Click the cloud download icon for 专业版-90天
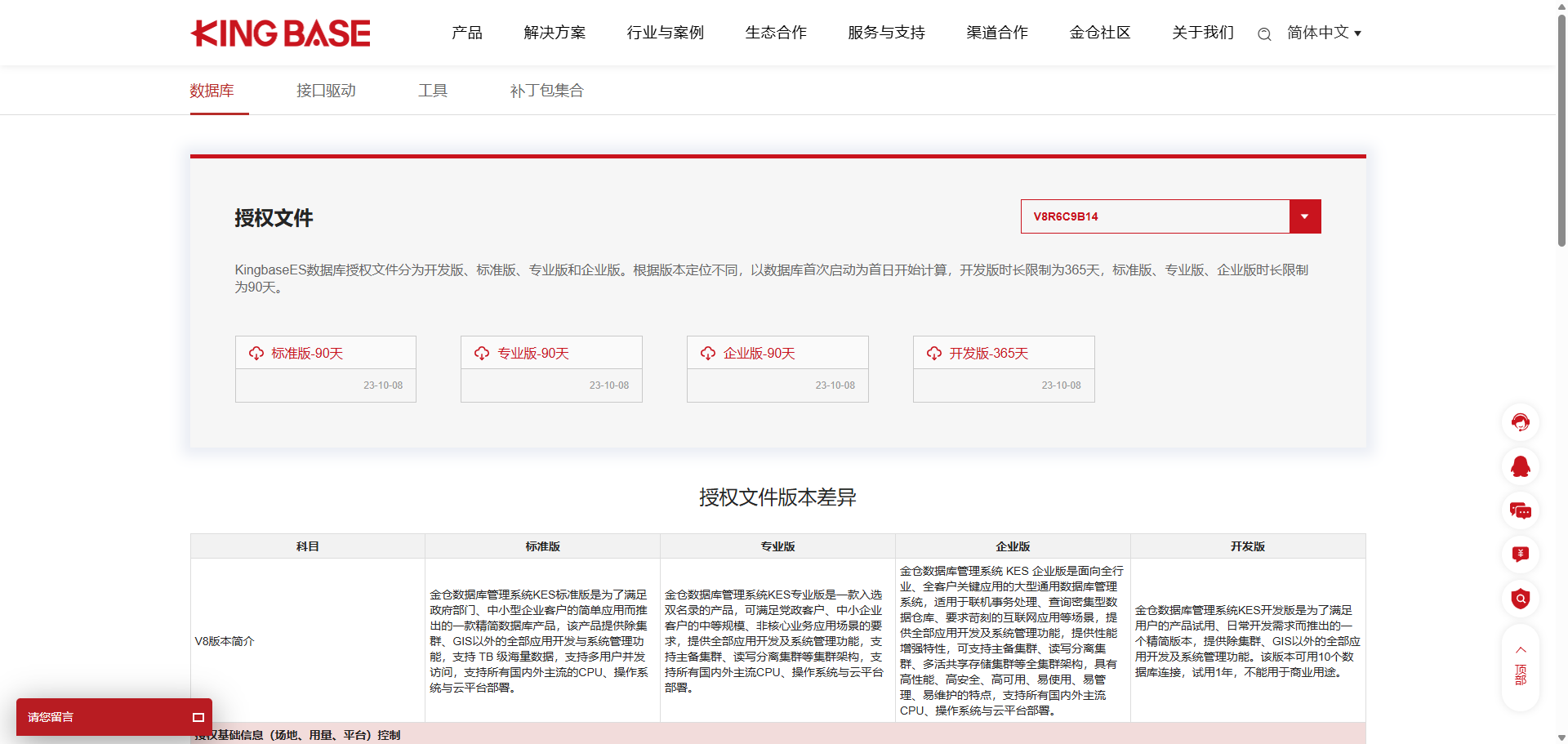This screenshot has height=744, width=1568. (482, 353)
